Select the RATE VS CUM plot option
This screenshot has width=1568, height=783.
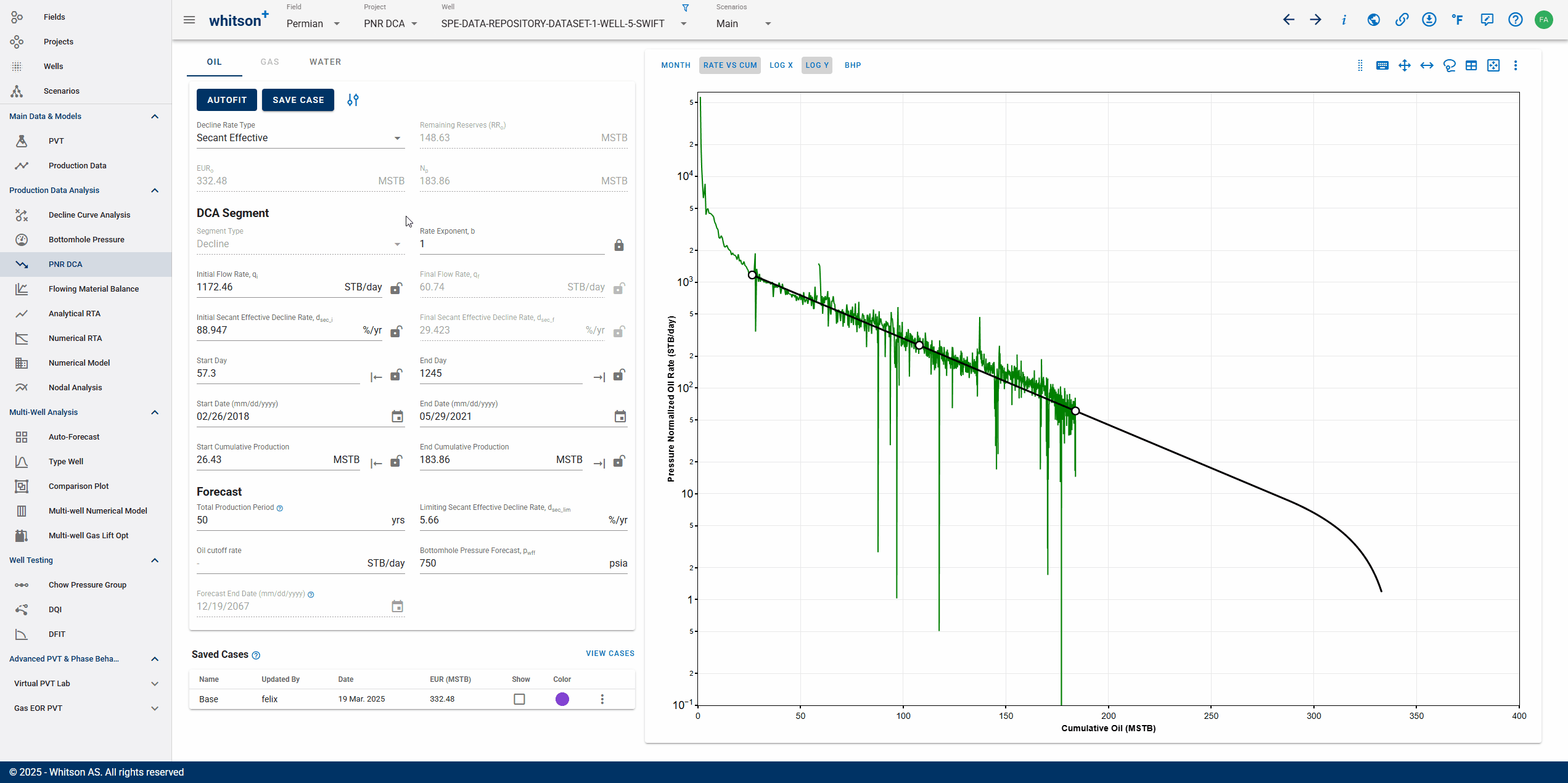click(730, 65)
